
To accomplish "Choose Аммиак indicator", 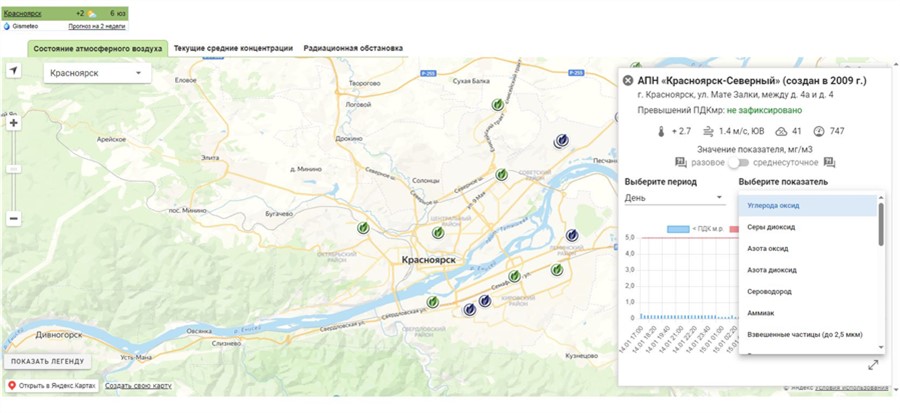I will click(x=808, y=313).
